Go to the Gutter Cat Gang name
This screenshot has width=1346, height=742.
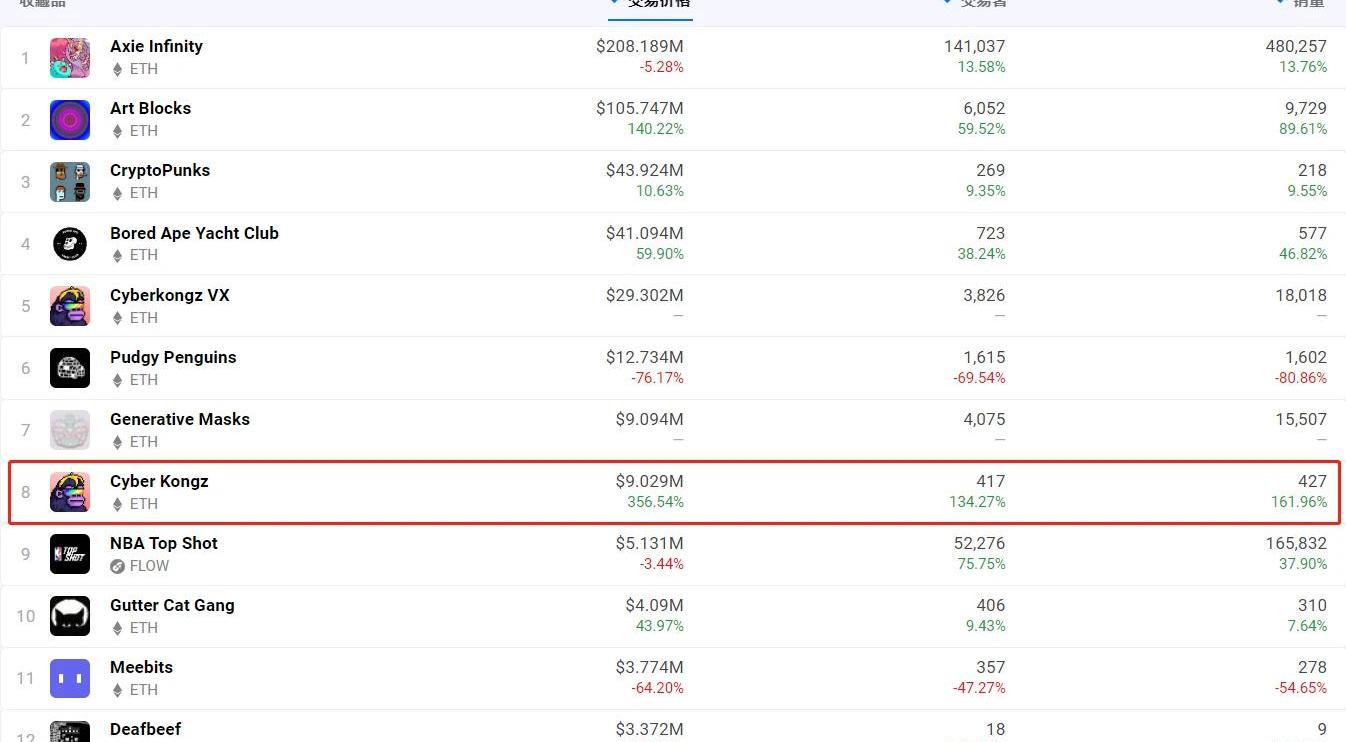[x=172, y=605]
